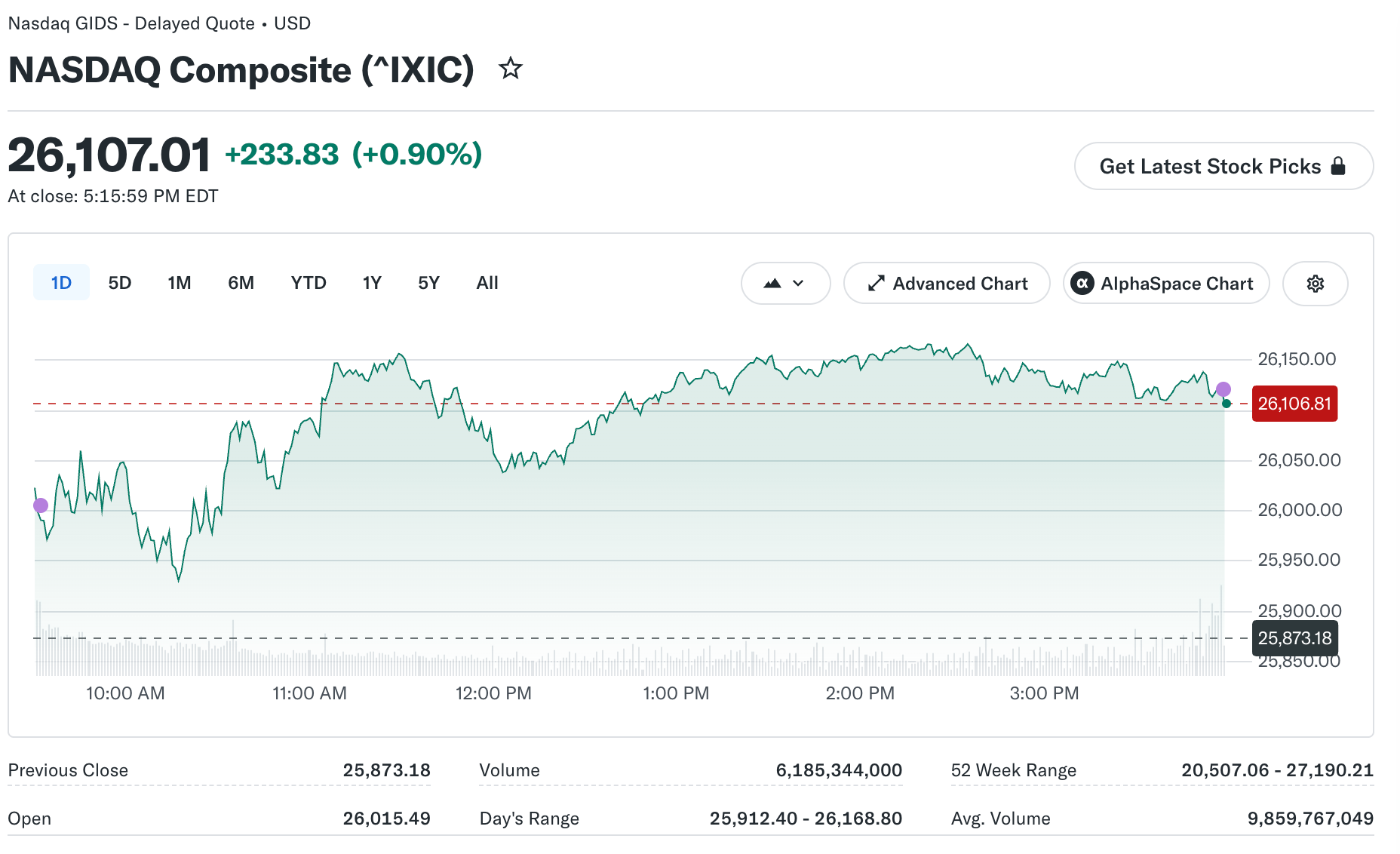Select the YTD range tab
1400x854 pixels.
pos(309,283)
